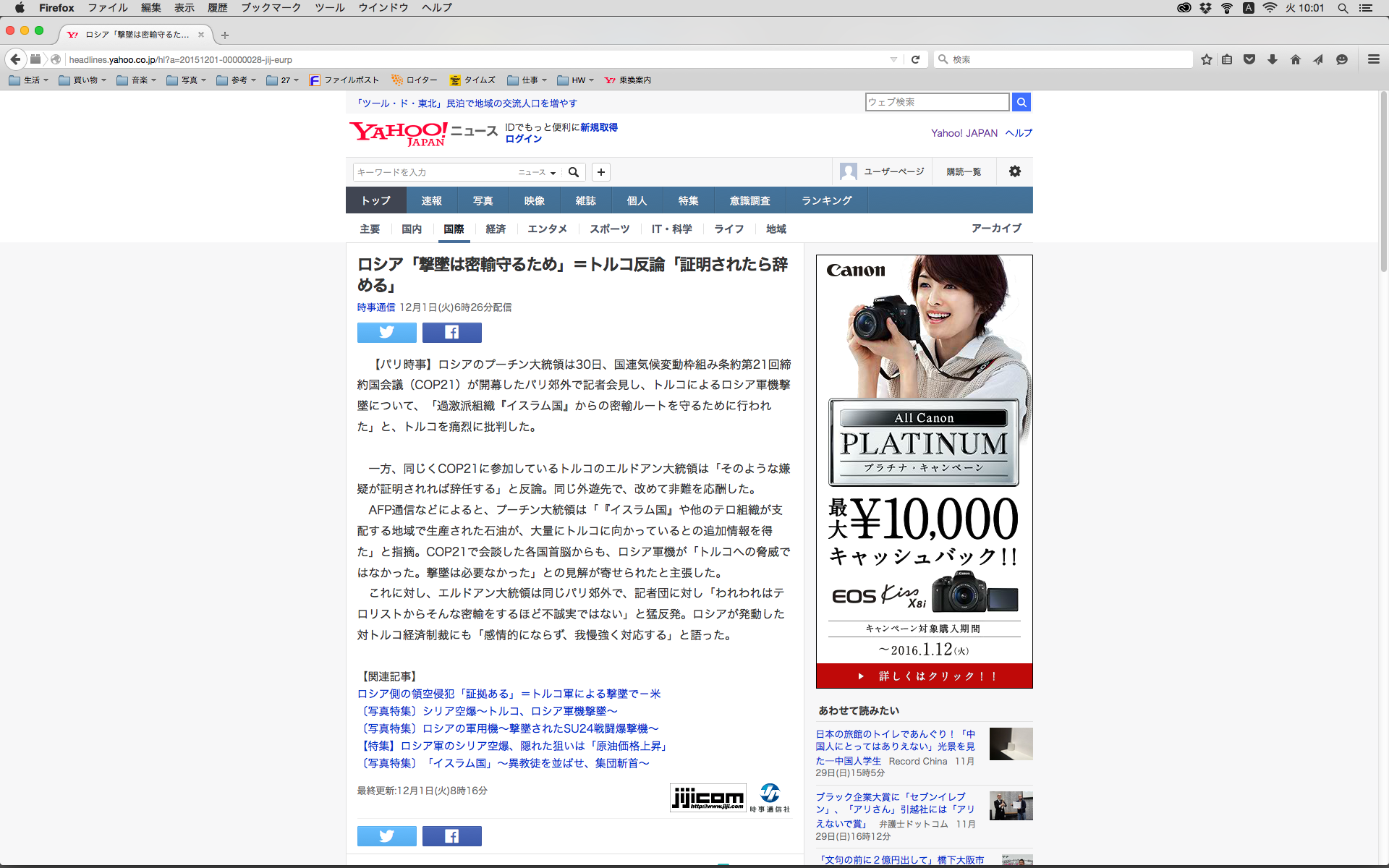This screenshot has height=868, width=1389.
Task: Click the Twitter share button under the headline
Action: pos(386,332)
